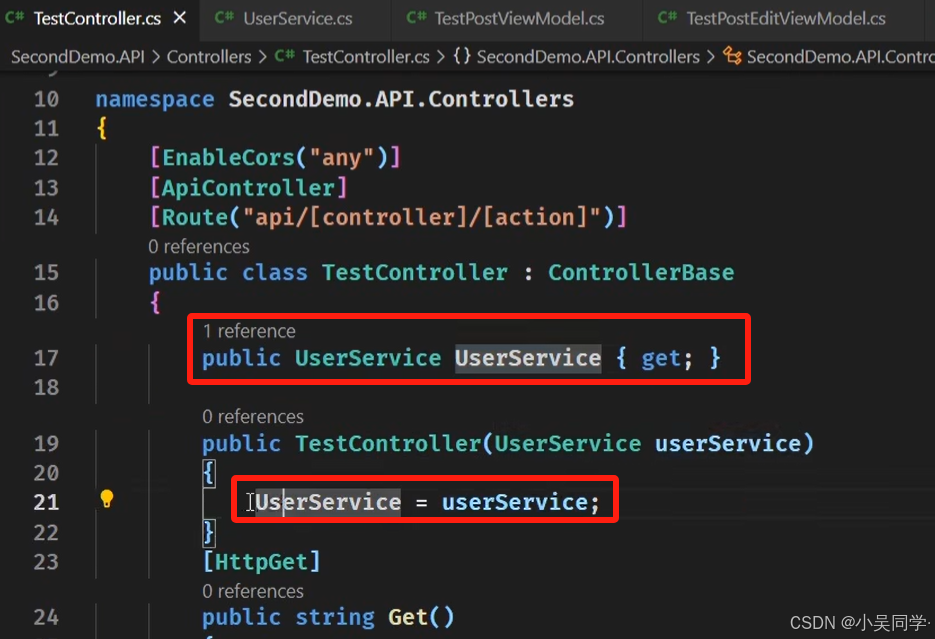This screenshot has width=935, height=639.
Task: Open the UserService.cs tab
Action: 297,18
